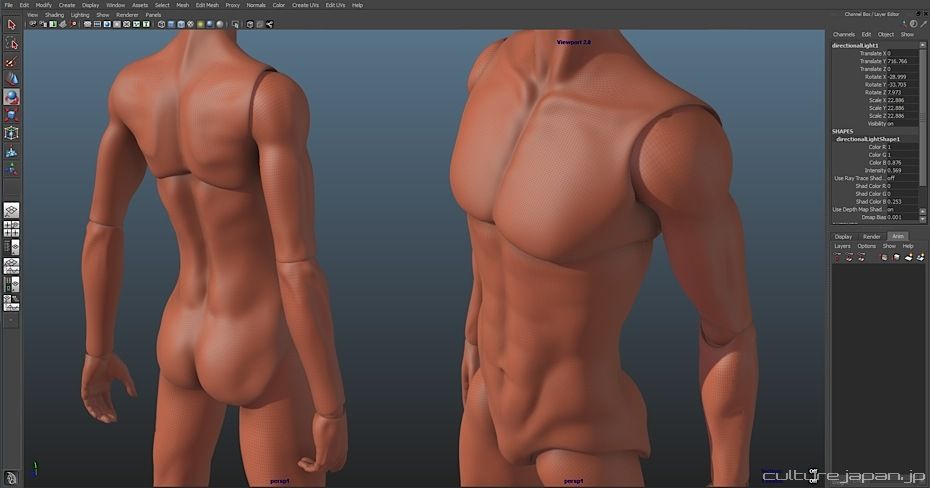The image size is (930, 488).
Task: Select the Scale tool
Action: [x=11, y=115]
